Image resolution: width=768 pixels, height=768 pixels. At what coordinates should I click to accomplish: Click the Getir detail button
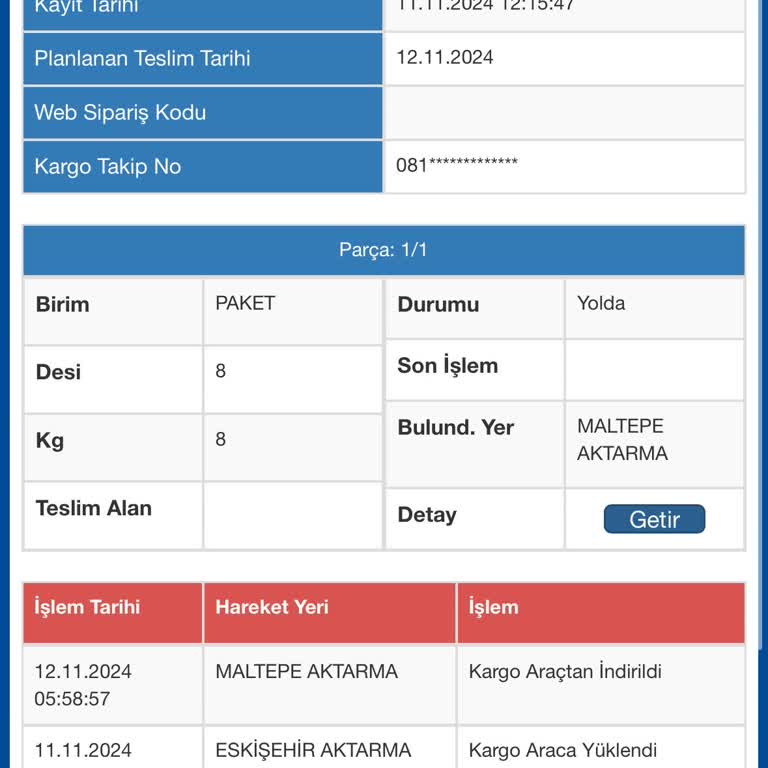pos(654,519)
